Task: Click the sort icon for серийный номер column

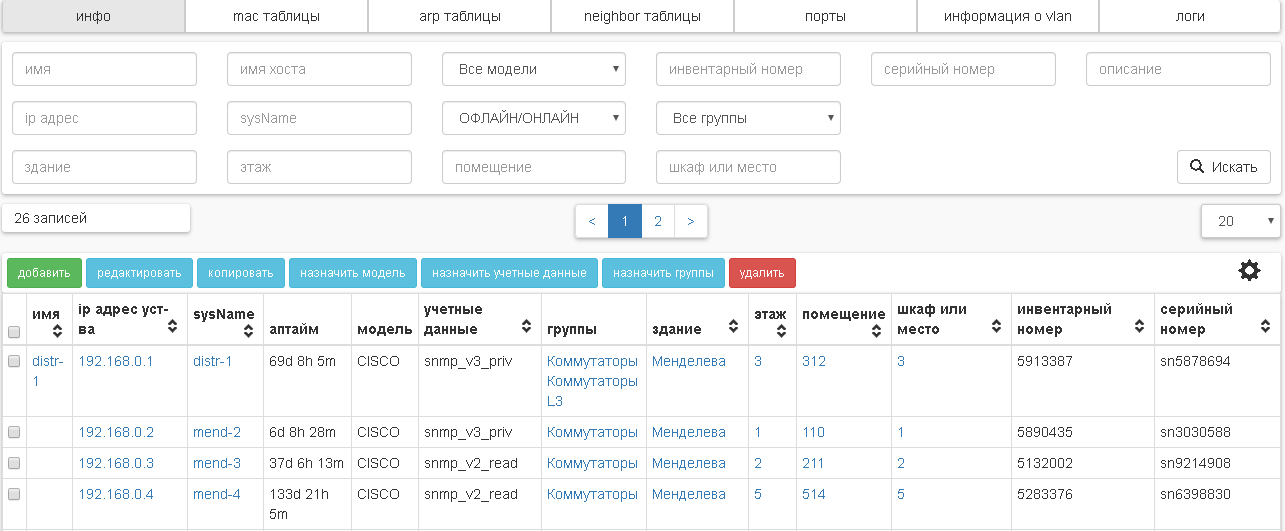Action: coord(1266,326)
